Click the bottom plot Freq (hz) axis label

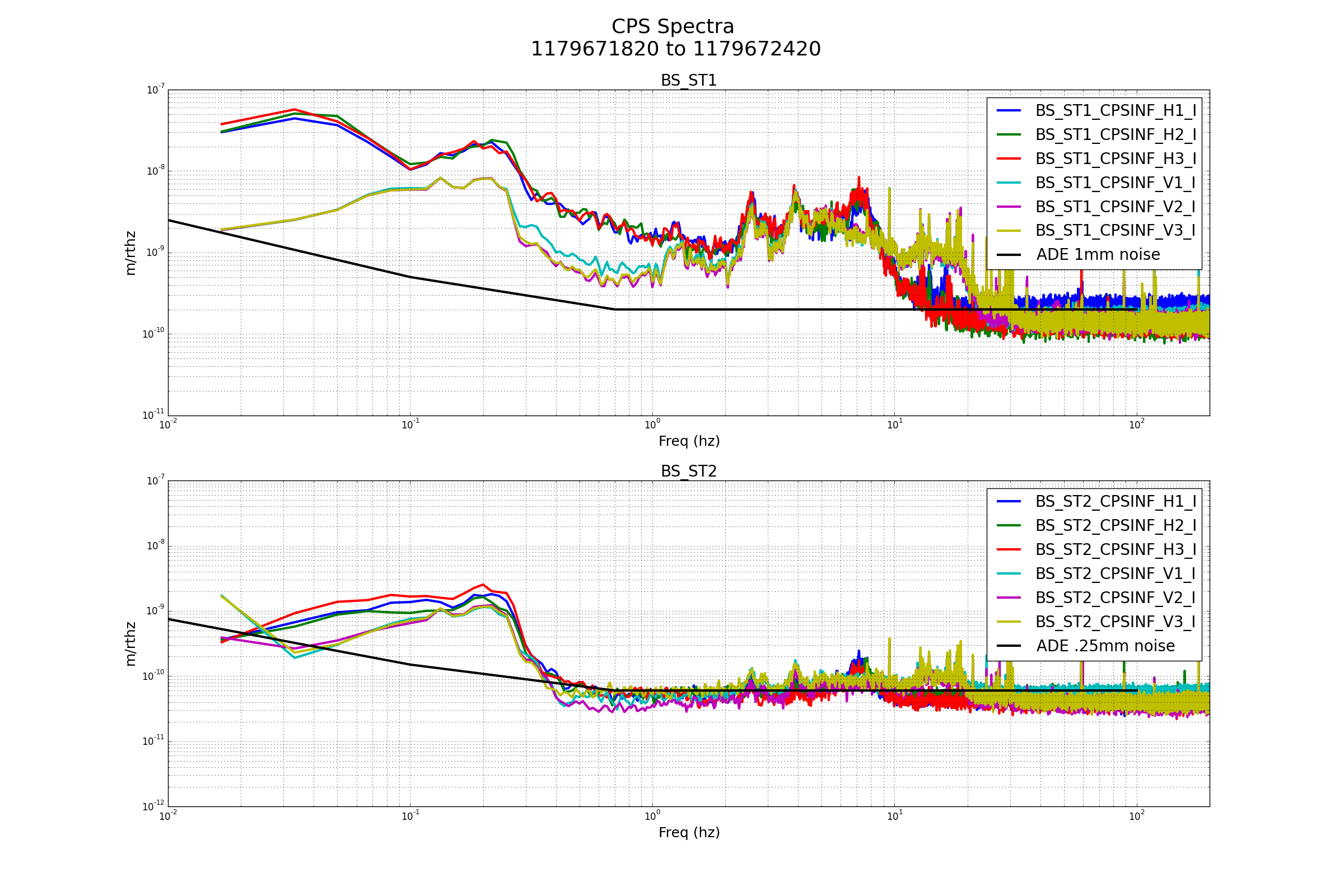point(689,833)
